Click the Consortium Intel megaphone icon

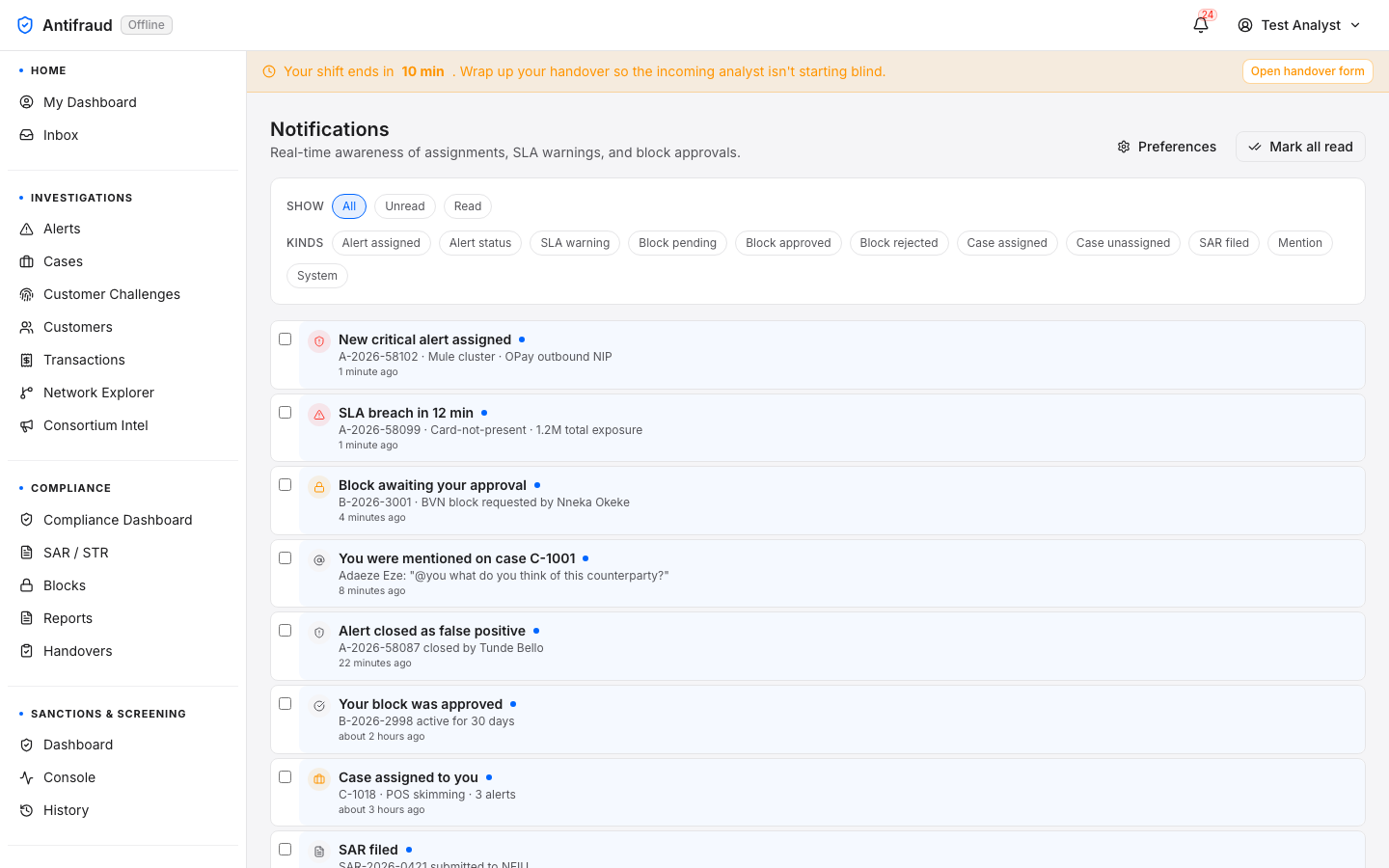coord(27,425)
